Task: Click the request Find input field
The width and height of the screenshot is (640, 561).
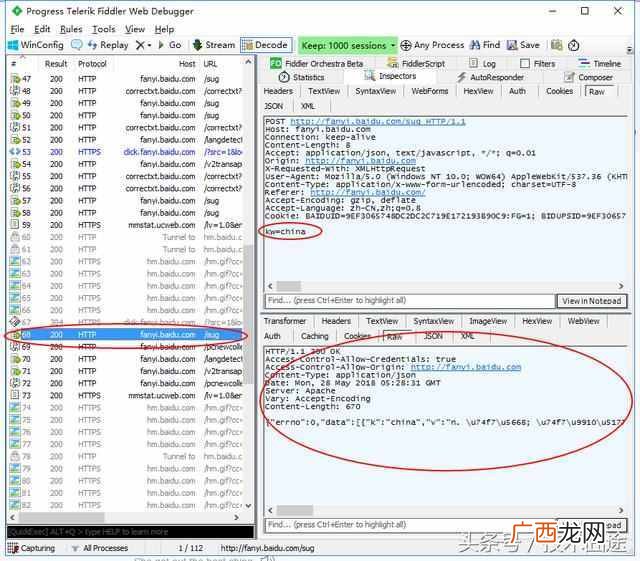Action: (410, 301)
